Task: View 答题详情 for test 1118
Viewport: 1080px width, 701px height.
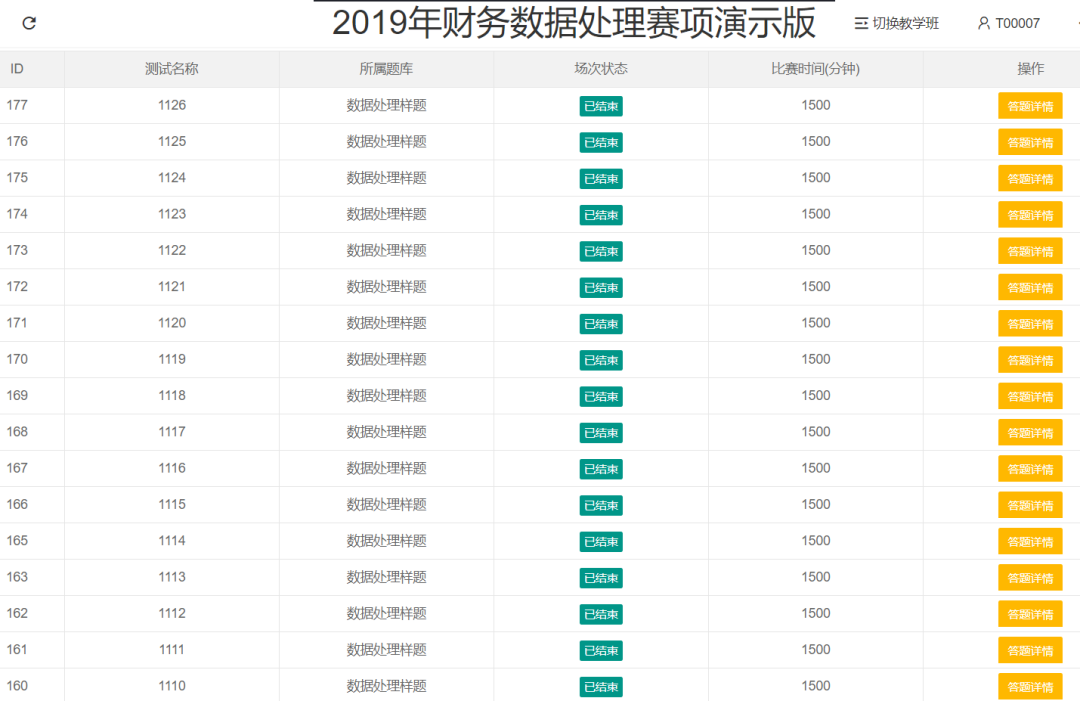Action: [x=1030, y=396]
